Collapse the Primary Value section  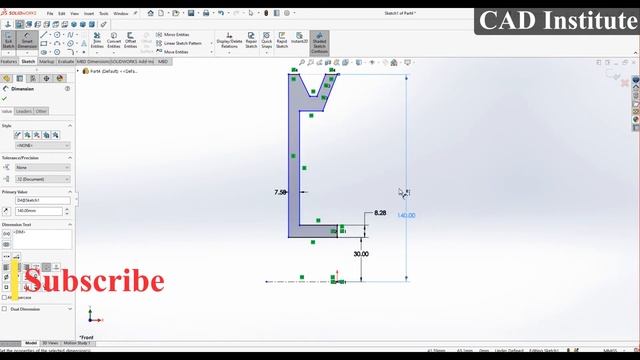70,192
